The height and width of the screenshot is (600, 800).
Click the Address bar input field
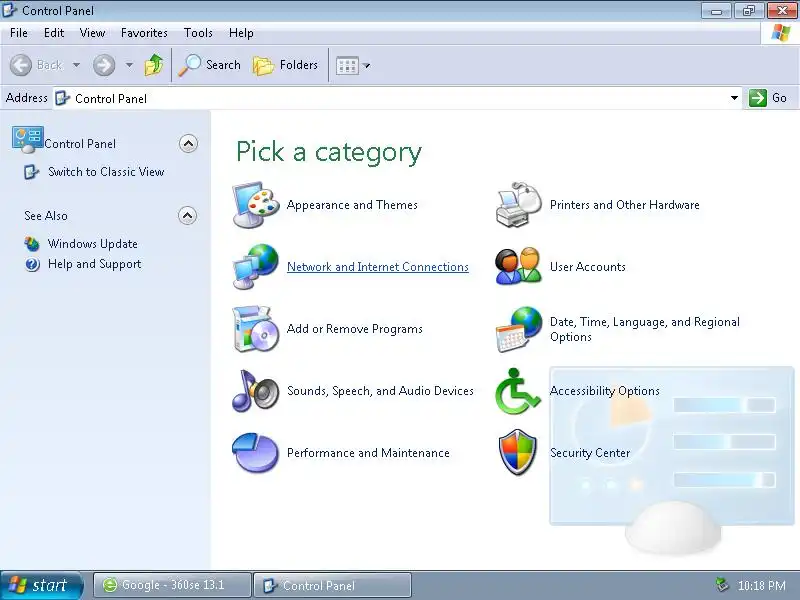397,98
